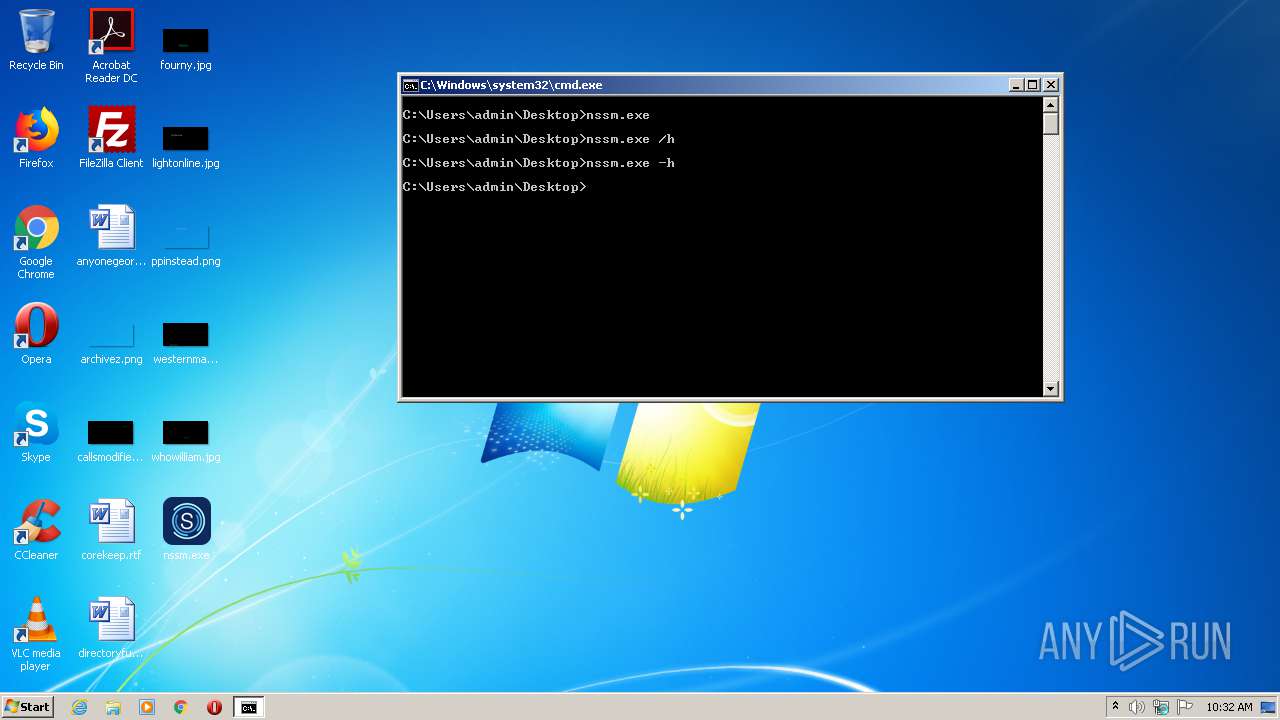The height and width of the screenshot is (720, 1280).
Task: Select the nssm.exe desktop icon
Action: [186, 530]
